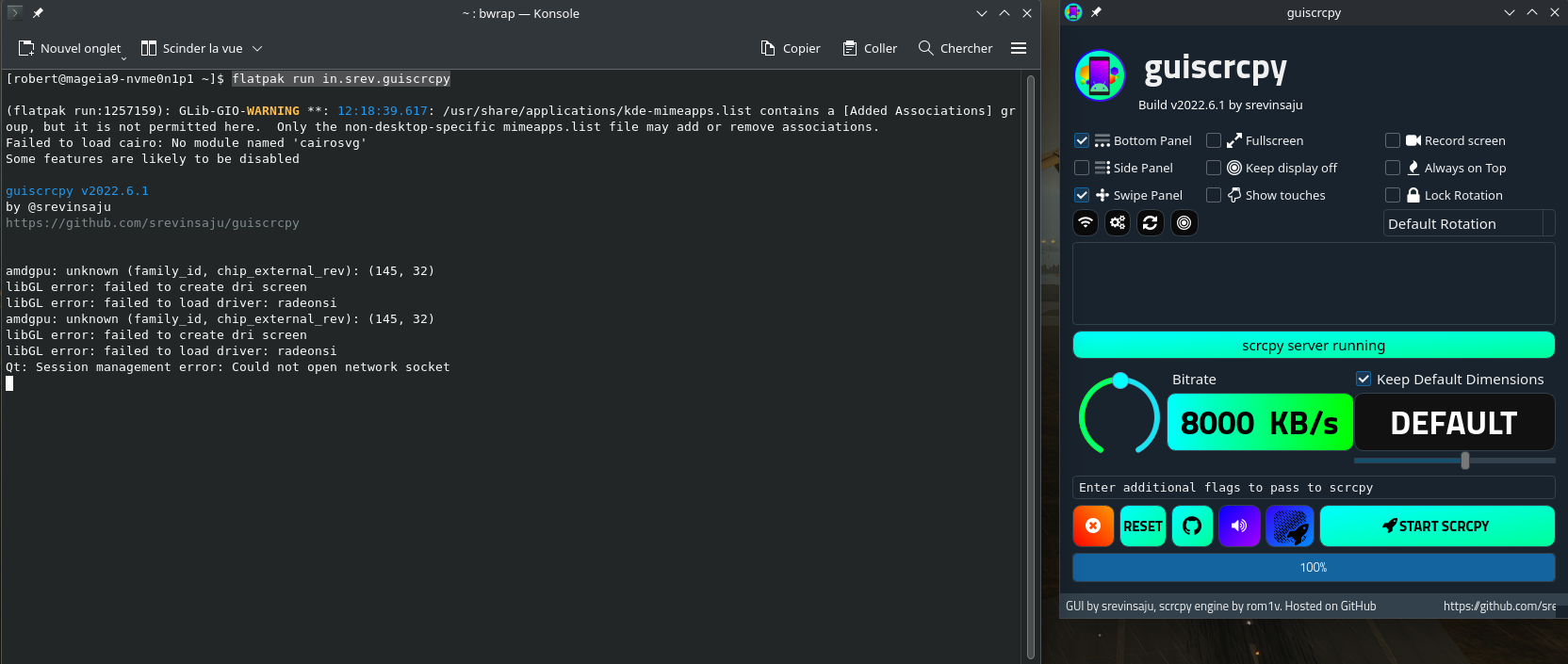
Task: Click the blue rocket icon button
Action: (x=1290, y=526)
